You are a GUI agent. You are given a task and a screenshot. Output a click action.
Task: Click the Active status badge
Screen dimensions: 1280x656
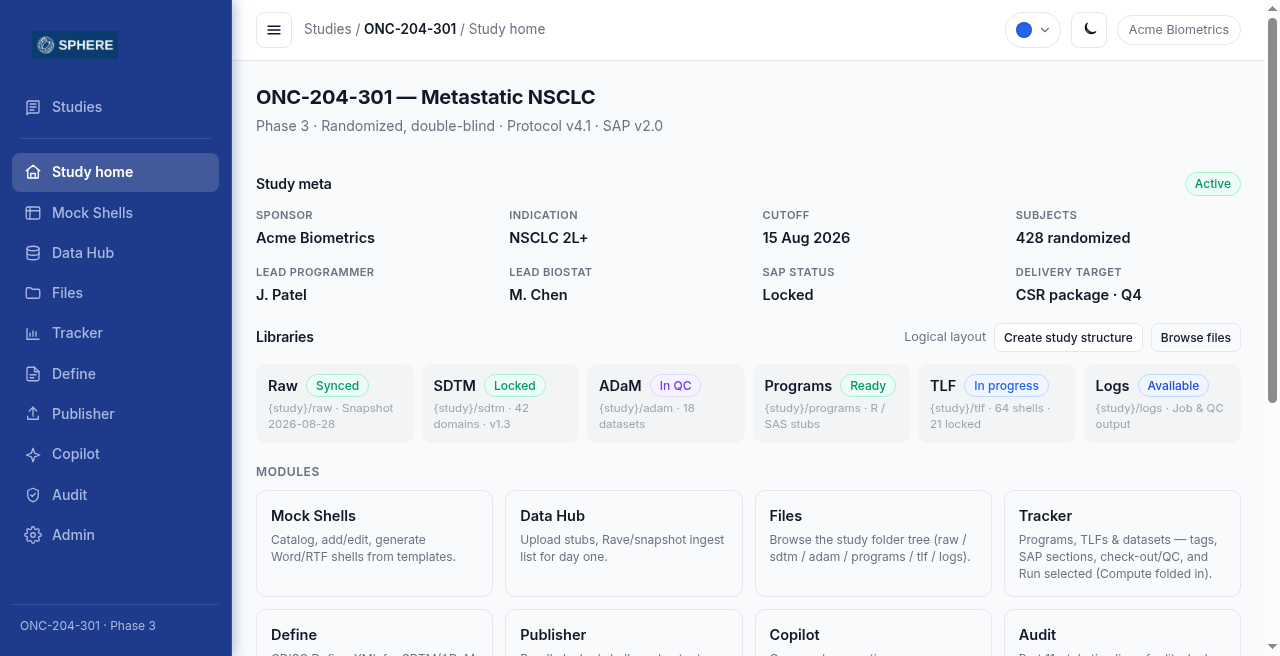tap(1213, 184)
